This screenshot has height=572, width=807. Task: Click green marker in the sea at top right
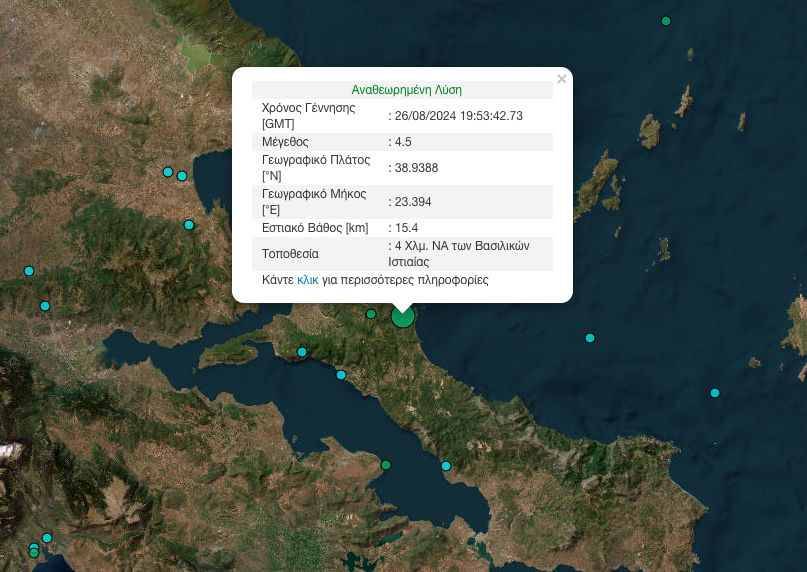[666, 21]
